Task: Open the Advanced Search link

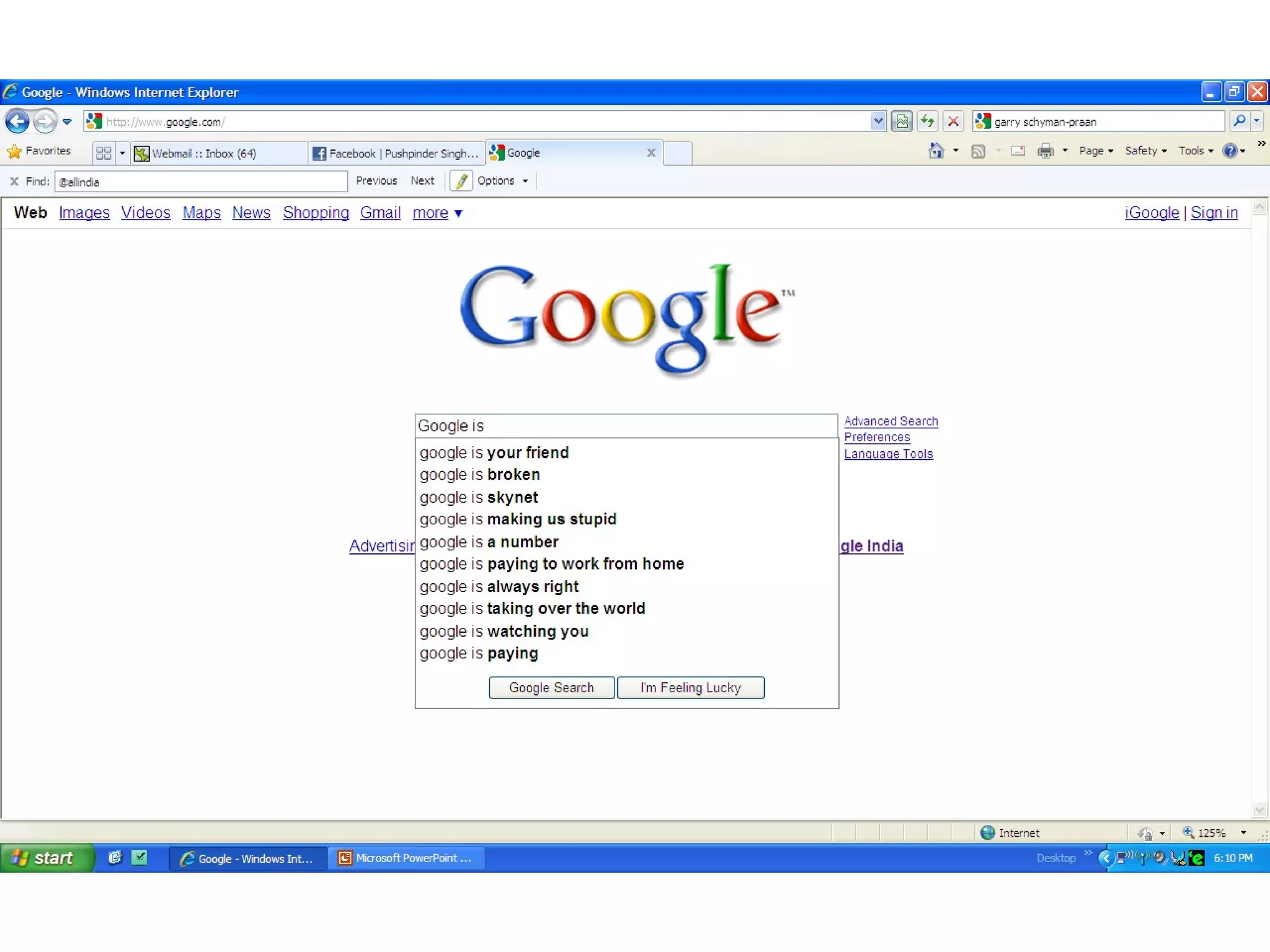Action: pyautogui.click(x=890, y=421)
